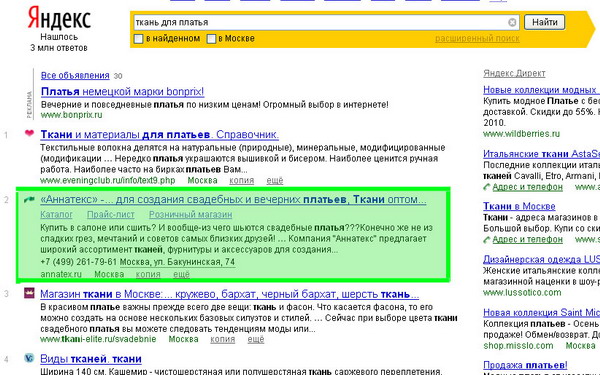Image resolution: width=600 pixels, height=375 pixels.
Task: Open 'Адрес и телефон' under Итальянские ткани ad
Action: (x=528, y=187)
